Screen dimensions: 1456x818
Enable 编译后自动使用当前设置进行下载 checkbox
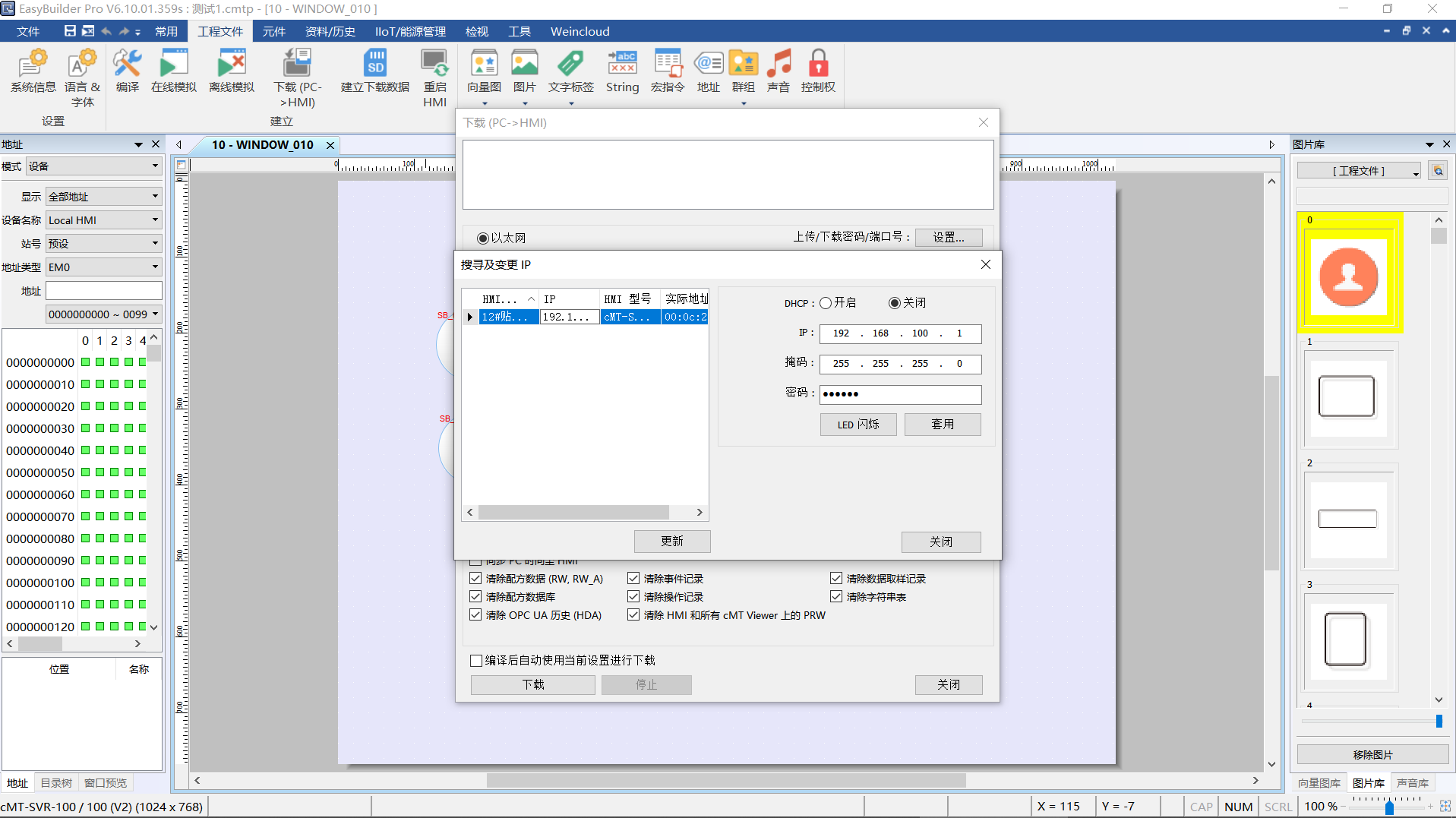click(476, 661)
